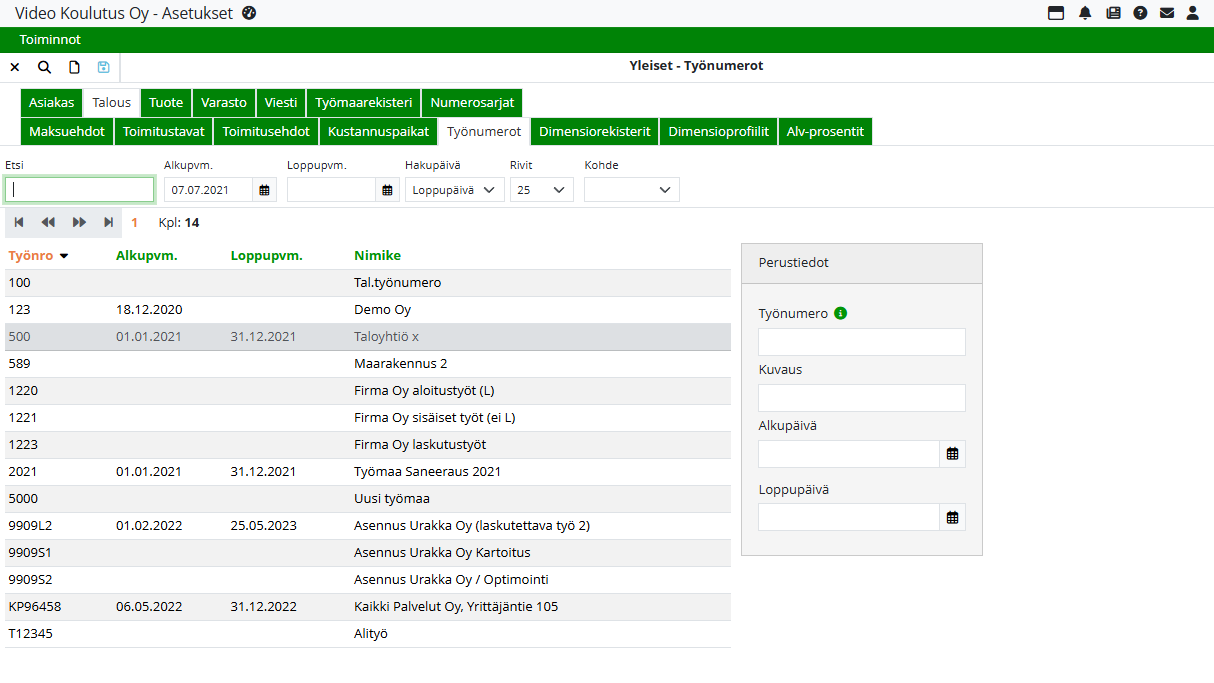Click the save diskette icon
Screen dimensions: 1214x683
pyautogui.click(x=103, y=67)
